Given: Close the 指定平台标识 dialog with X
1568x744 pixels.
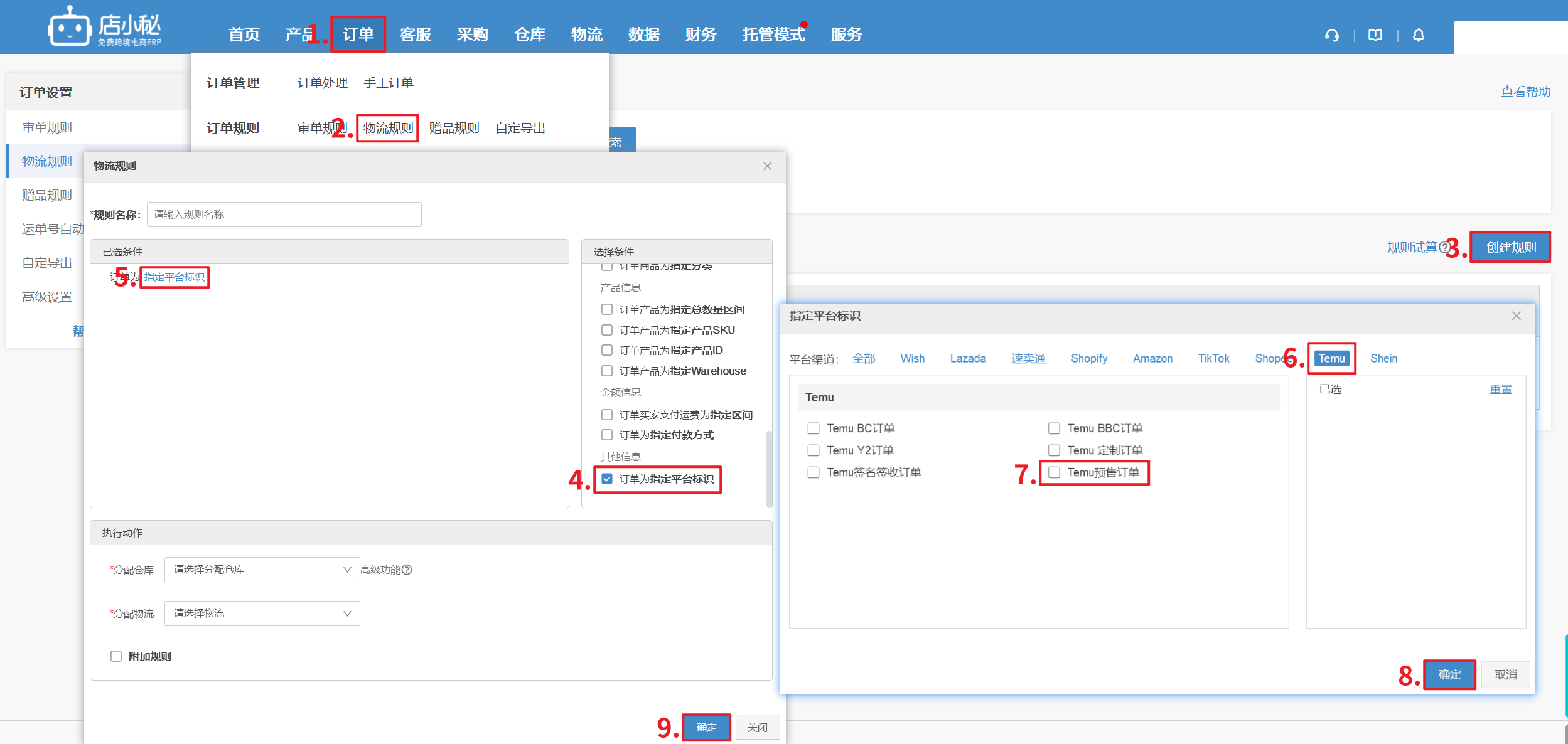Looking at the screenshot, I should (1516, 316).
